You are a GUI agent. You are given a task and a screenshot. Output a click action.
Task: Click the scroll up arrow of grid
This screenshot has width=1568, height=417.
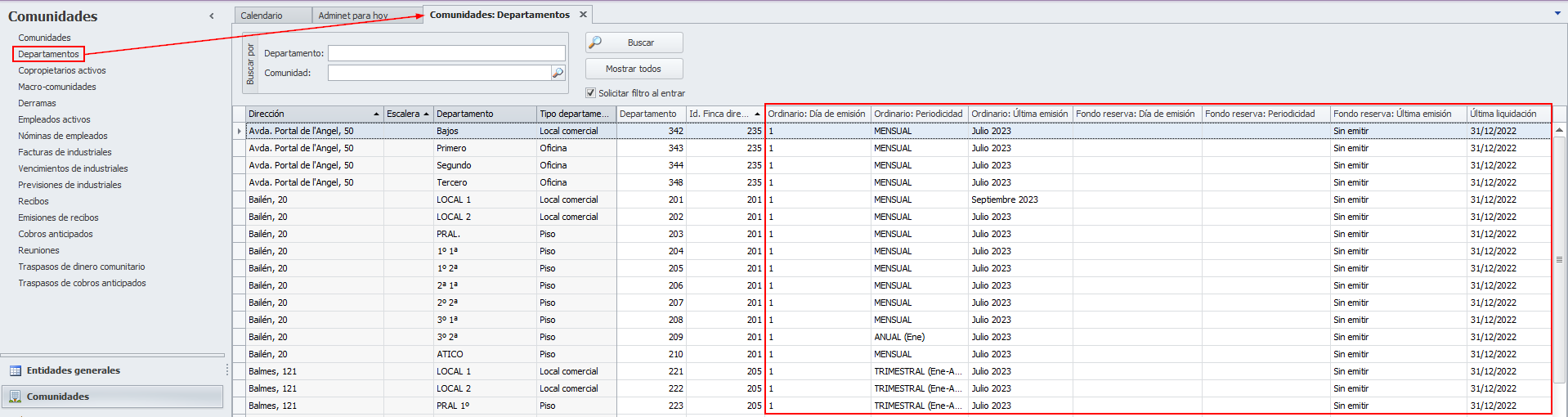[1559, 130]
